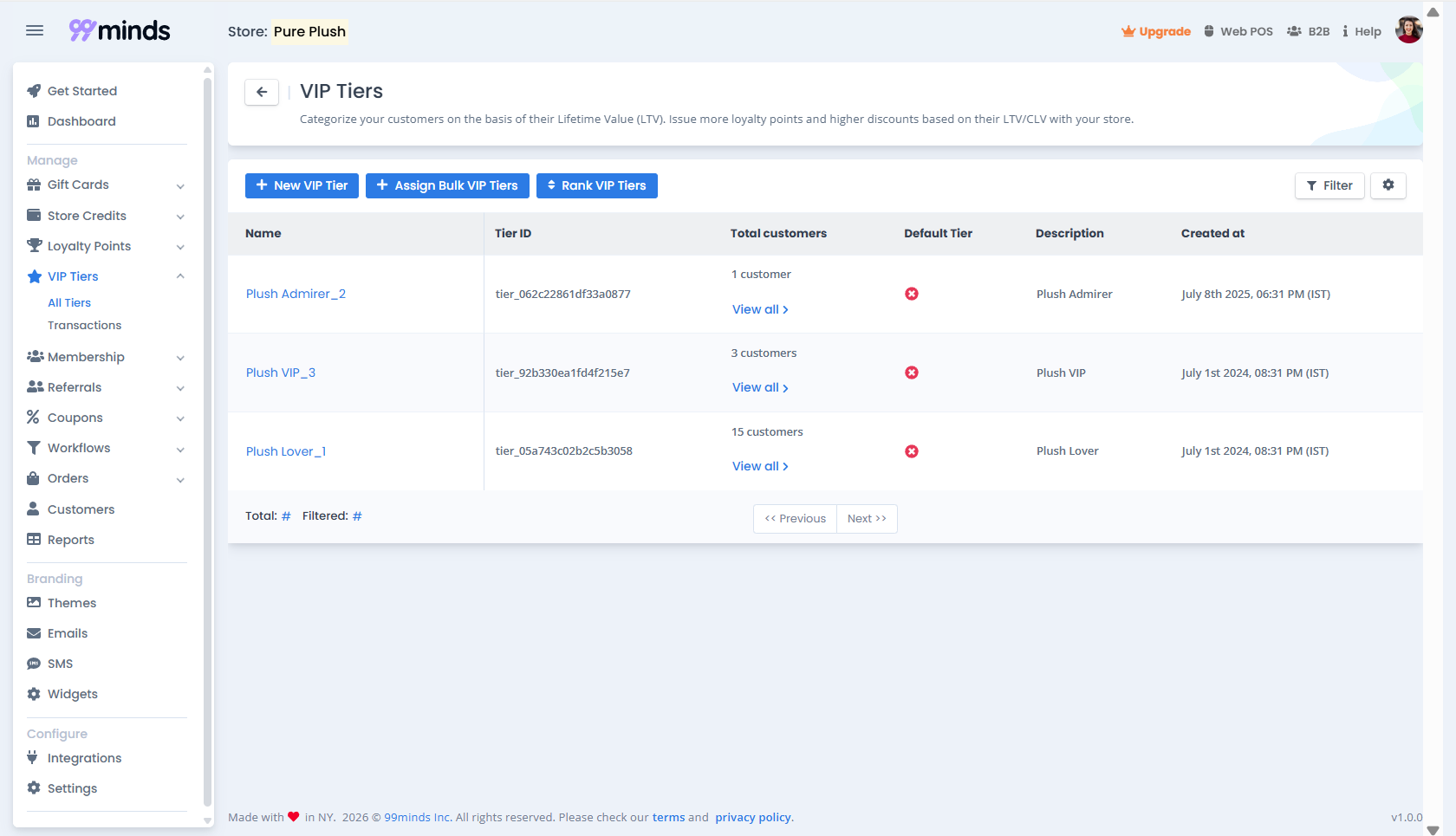Viewport: 1456px width, 836px height.
Task: Click the Themes image icon
Action: [x=34, y=602]
